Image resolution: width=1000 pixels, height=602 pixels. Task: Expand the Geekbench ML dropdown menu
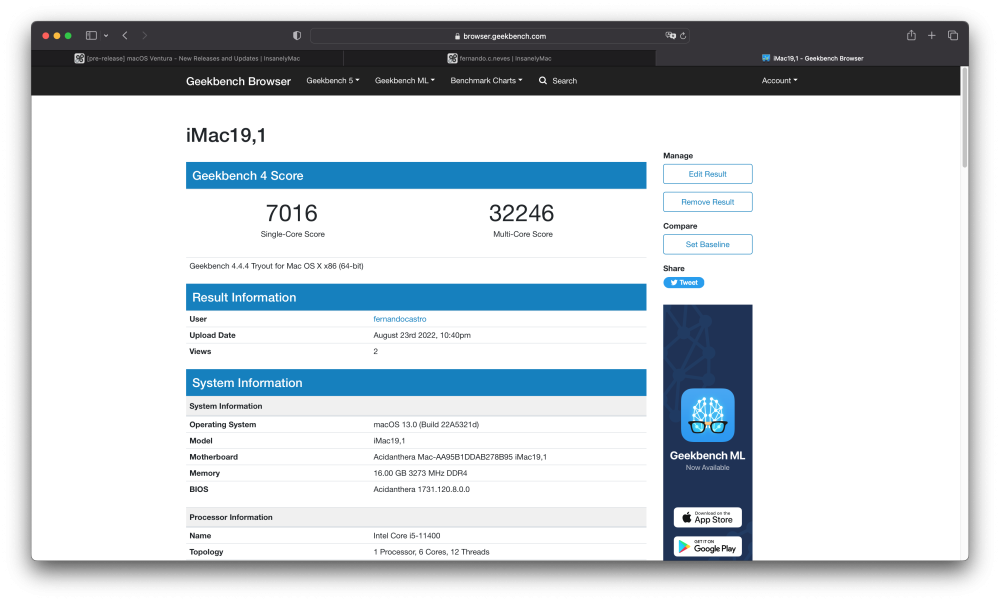(405, 80)
